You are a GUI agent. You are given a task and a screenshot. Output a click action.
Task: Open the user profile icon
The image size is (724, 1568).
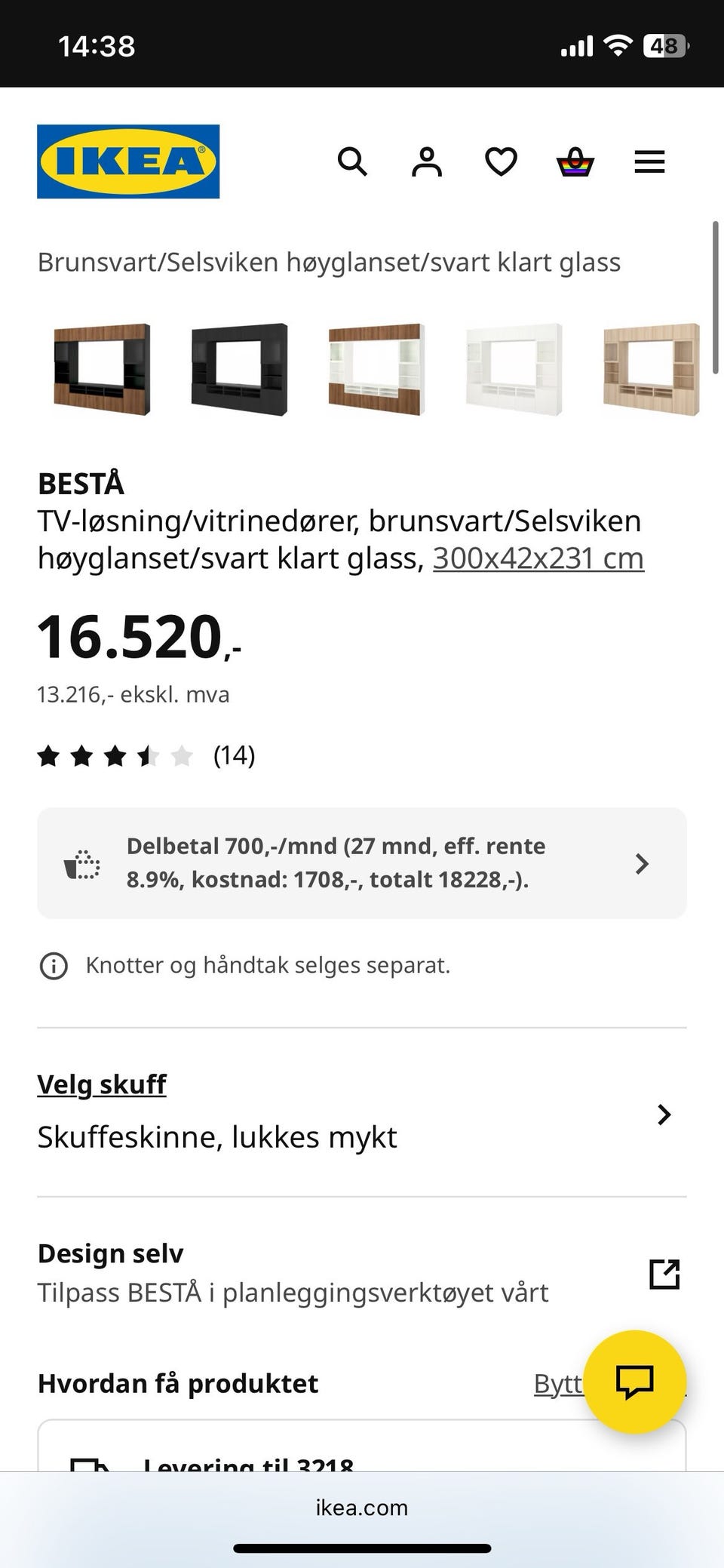click(x=427, y=161)
